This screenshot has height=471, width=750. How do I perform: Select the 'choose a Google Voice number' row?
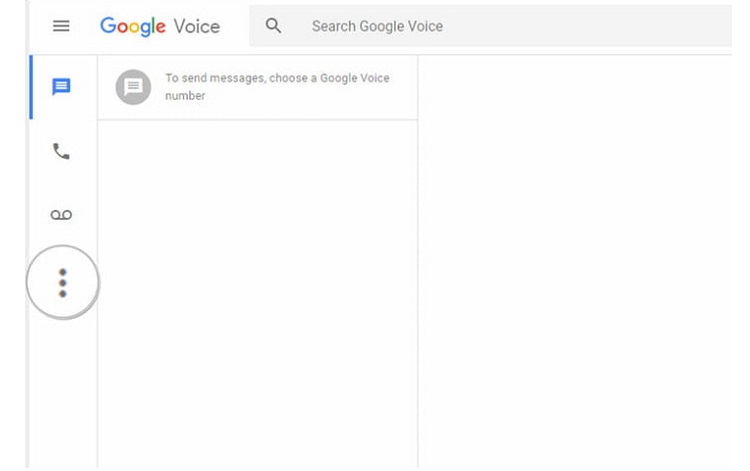257,87
